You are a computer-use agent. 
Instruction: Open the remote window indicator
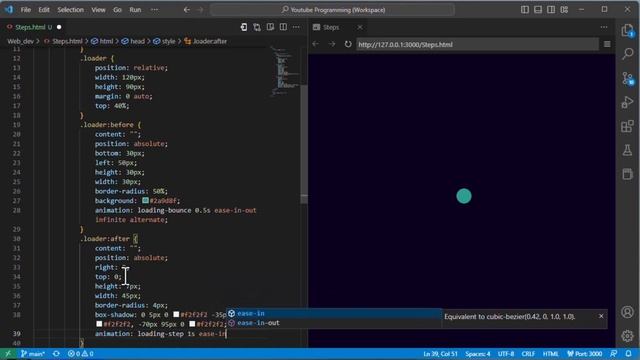tap(8, 353)
